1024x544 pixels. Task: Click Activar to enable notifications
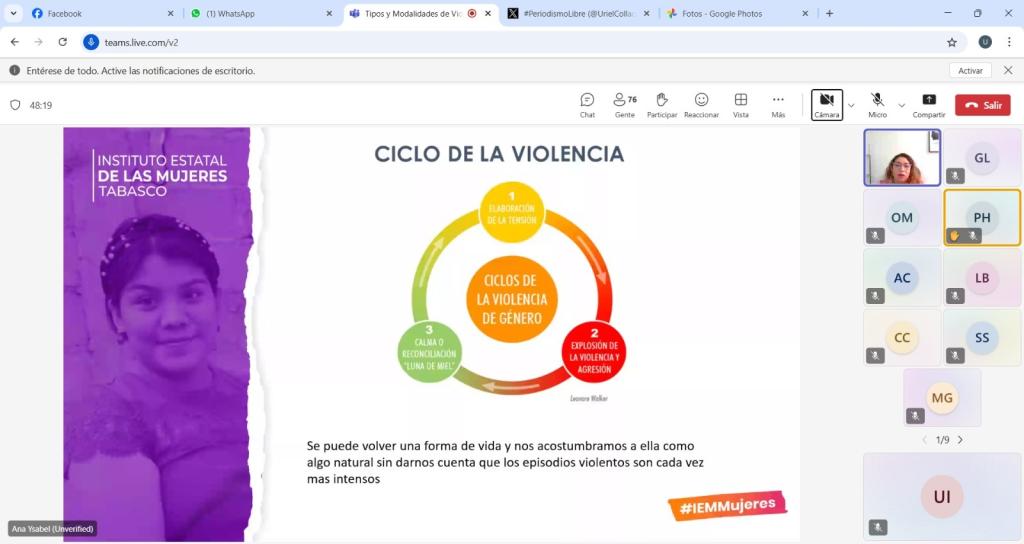970,71
